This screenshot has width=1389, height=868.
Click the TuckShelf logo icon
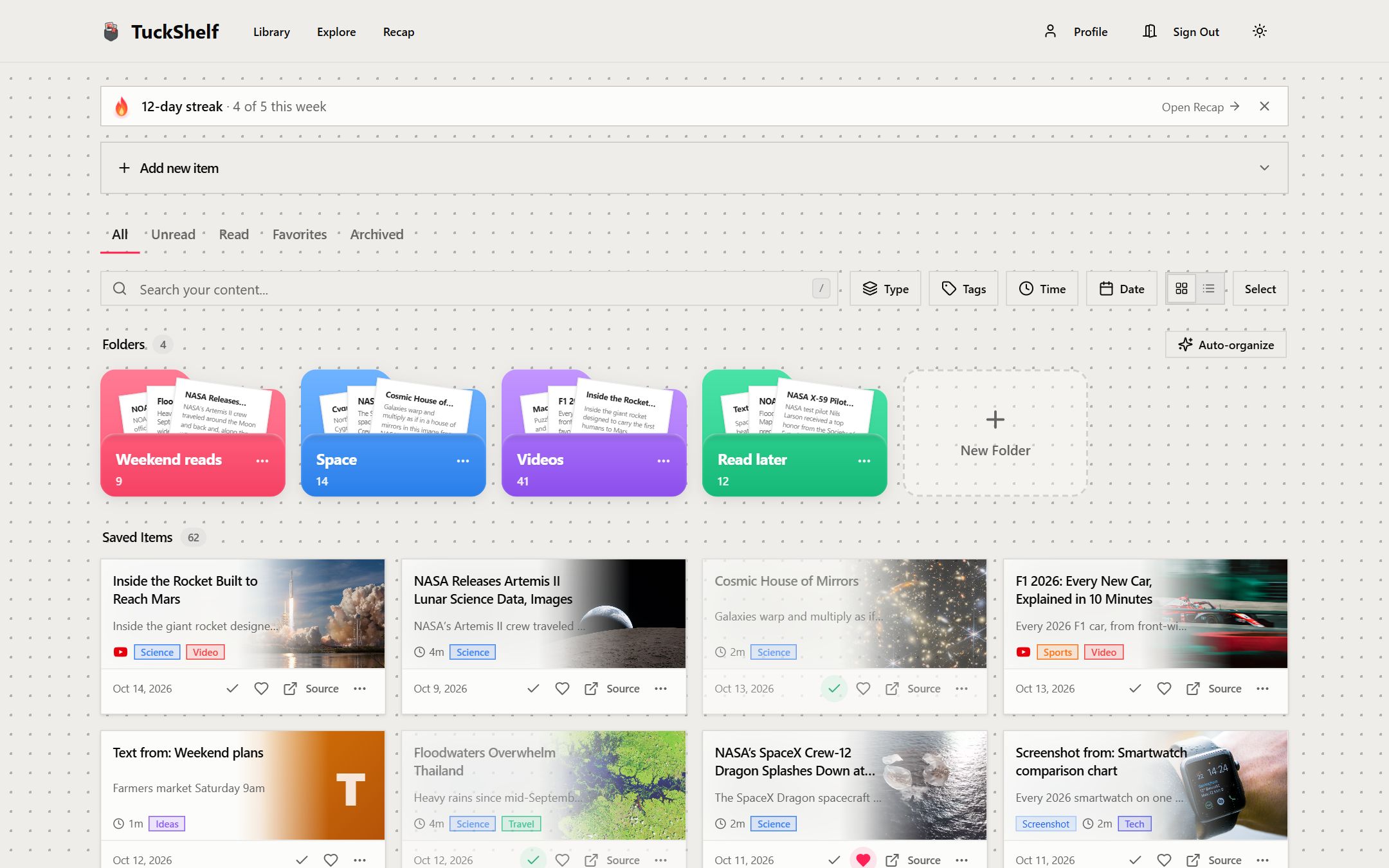[x=111, y=32]
